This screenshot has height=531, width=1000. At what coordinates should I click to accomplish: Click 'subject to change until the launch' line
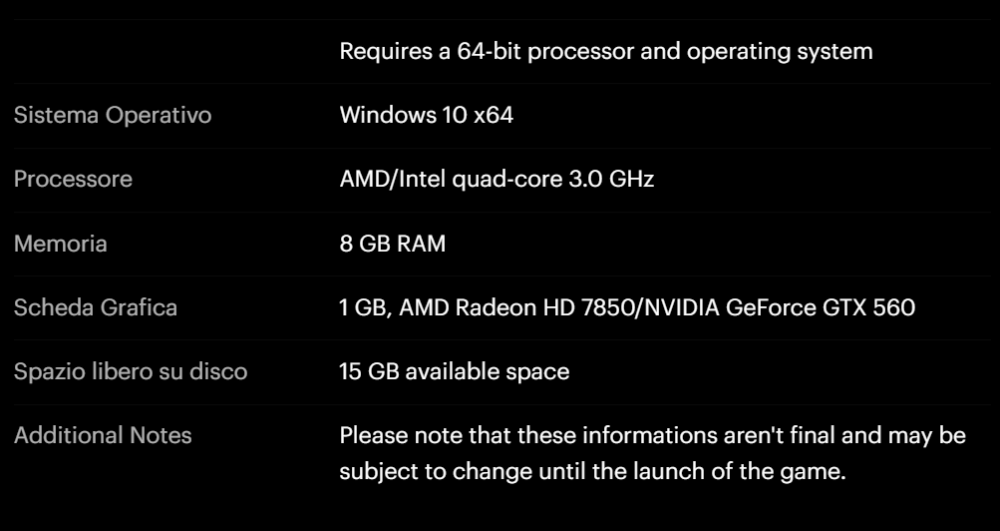pos(592,472)
